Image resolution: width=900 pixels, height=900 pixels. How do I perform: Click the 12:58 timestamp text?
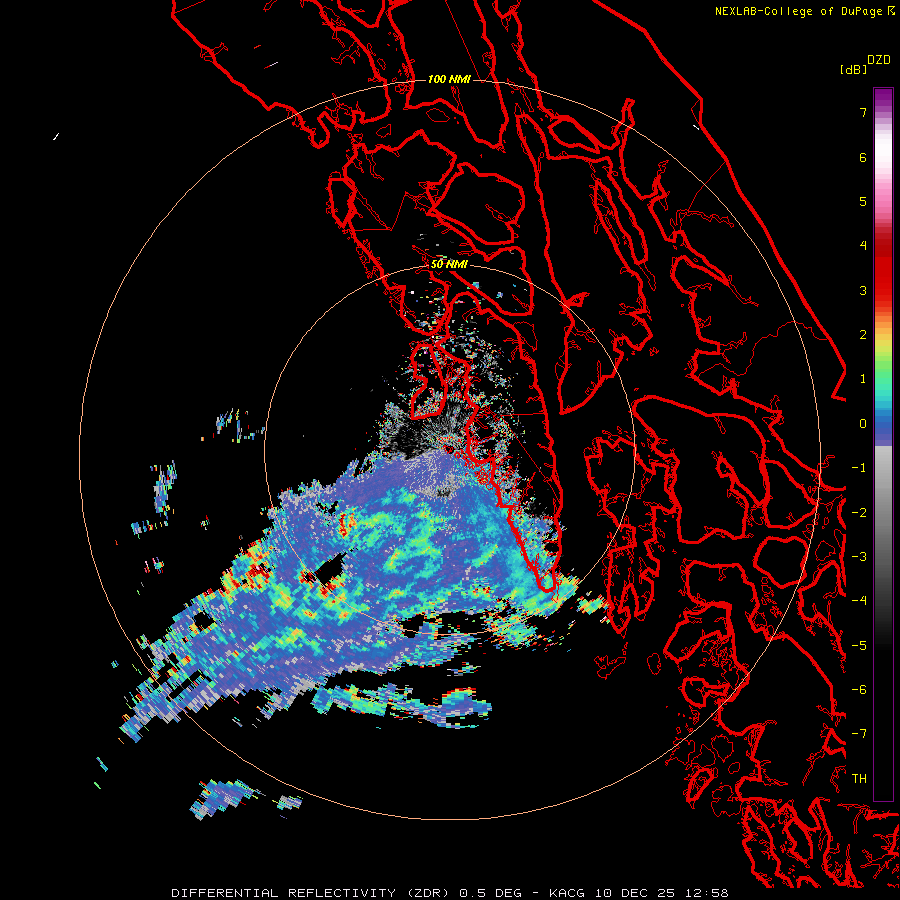point(708,893)
